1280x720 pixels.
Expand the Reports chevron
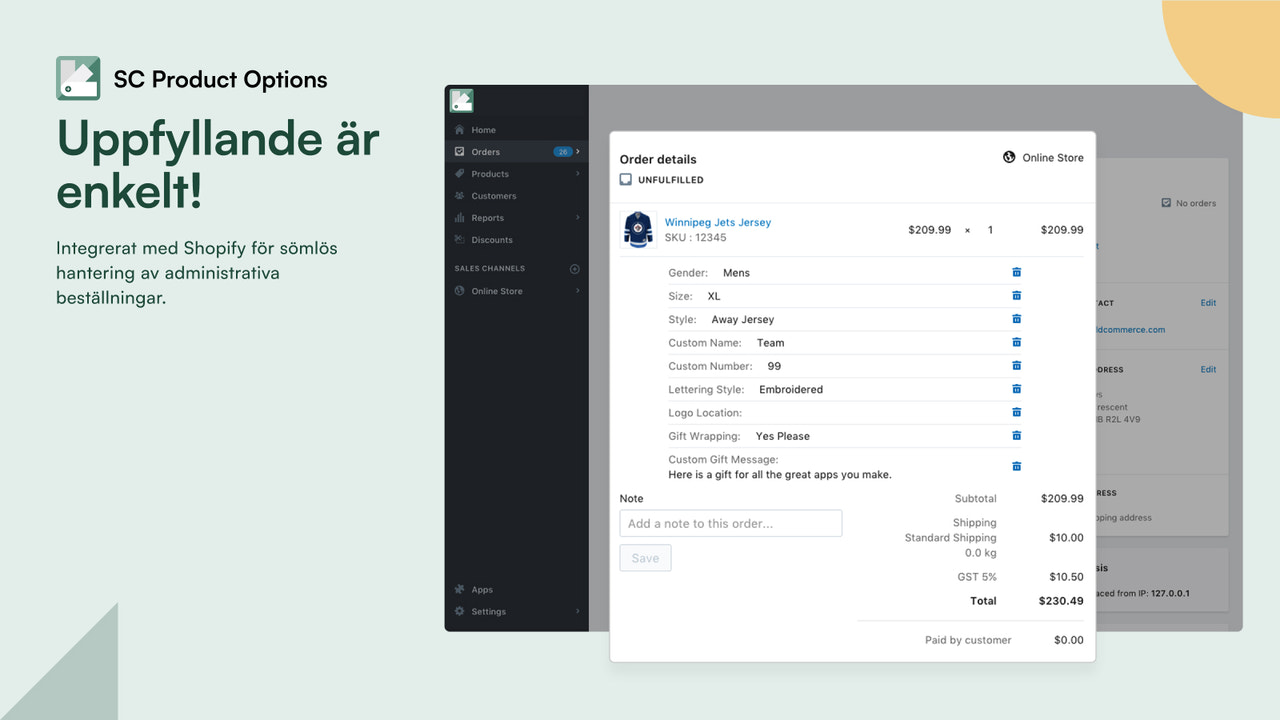[578, 218]
